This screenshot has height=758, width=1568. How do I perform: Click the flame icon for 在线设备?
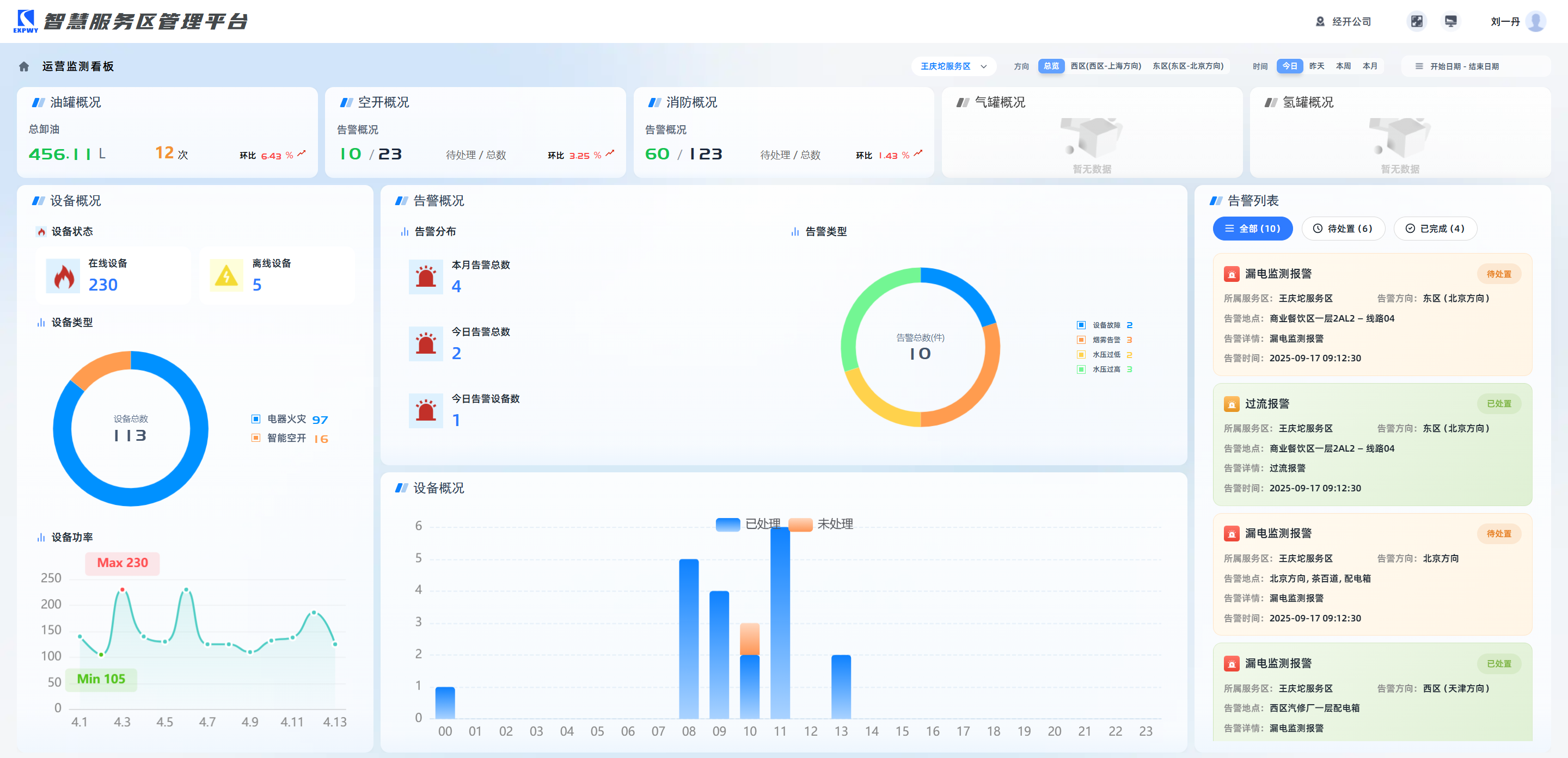click(x=63, y=275)
